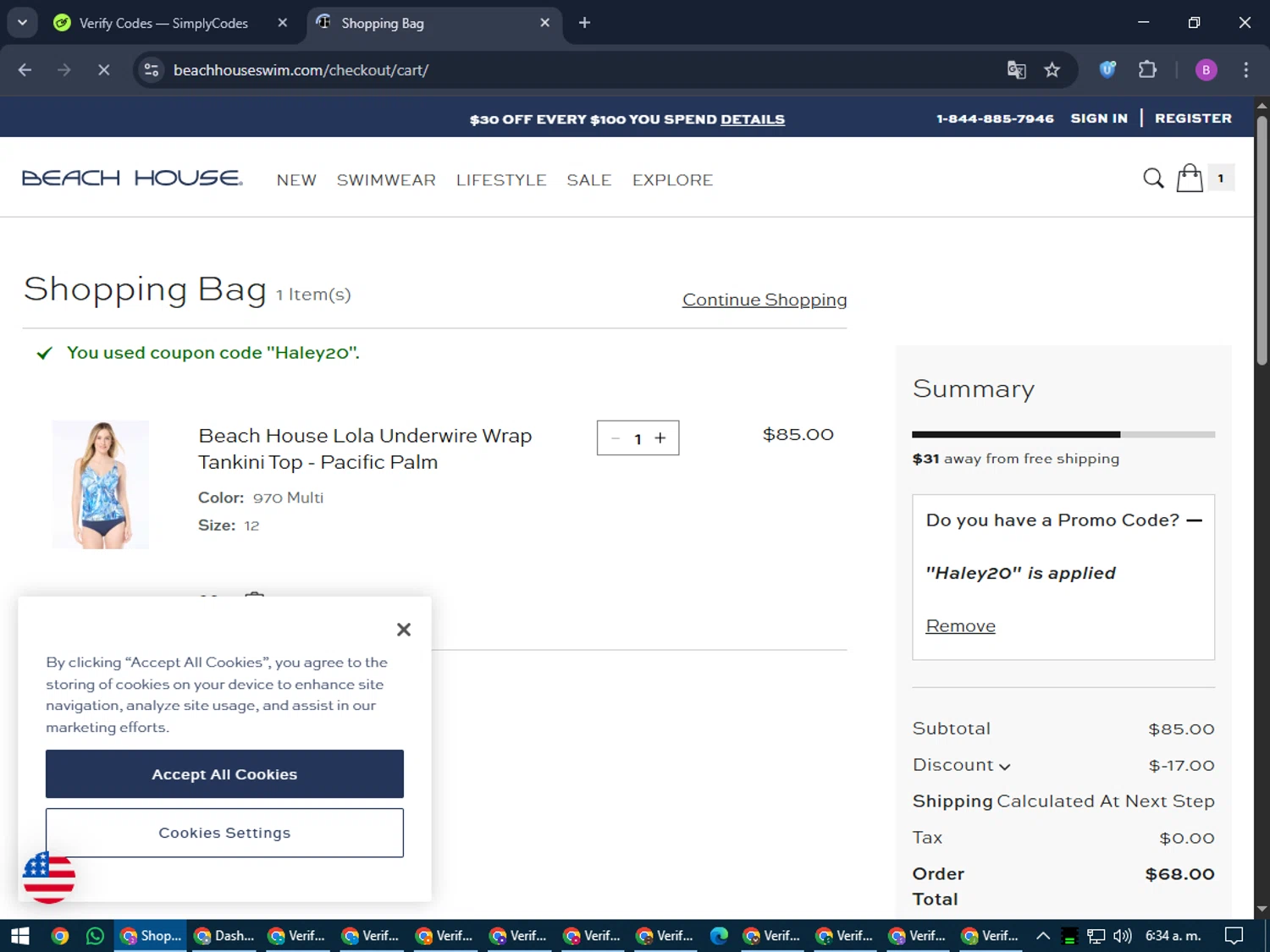1270x952 pixels.
Task: Click the taskbar clock 6:34 a. m.
Action: tap(1173, 936)
